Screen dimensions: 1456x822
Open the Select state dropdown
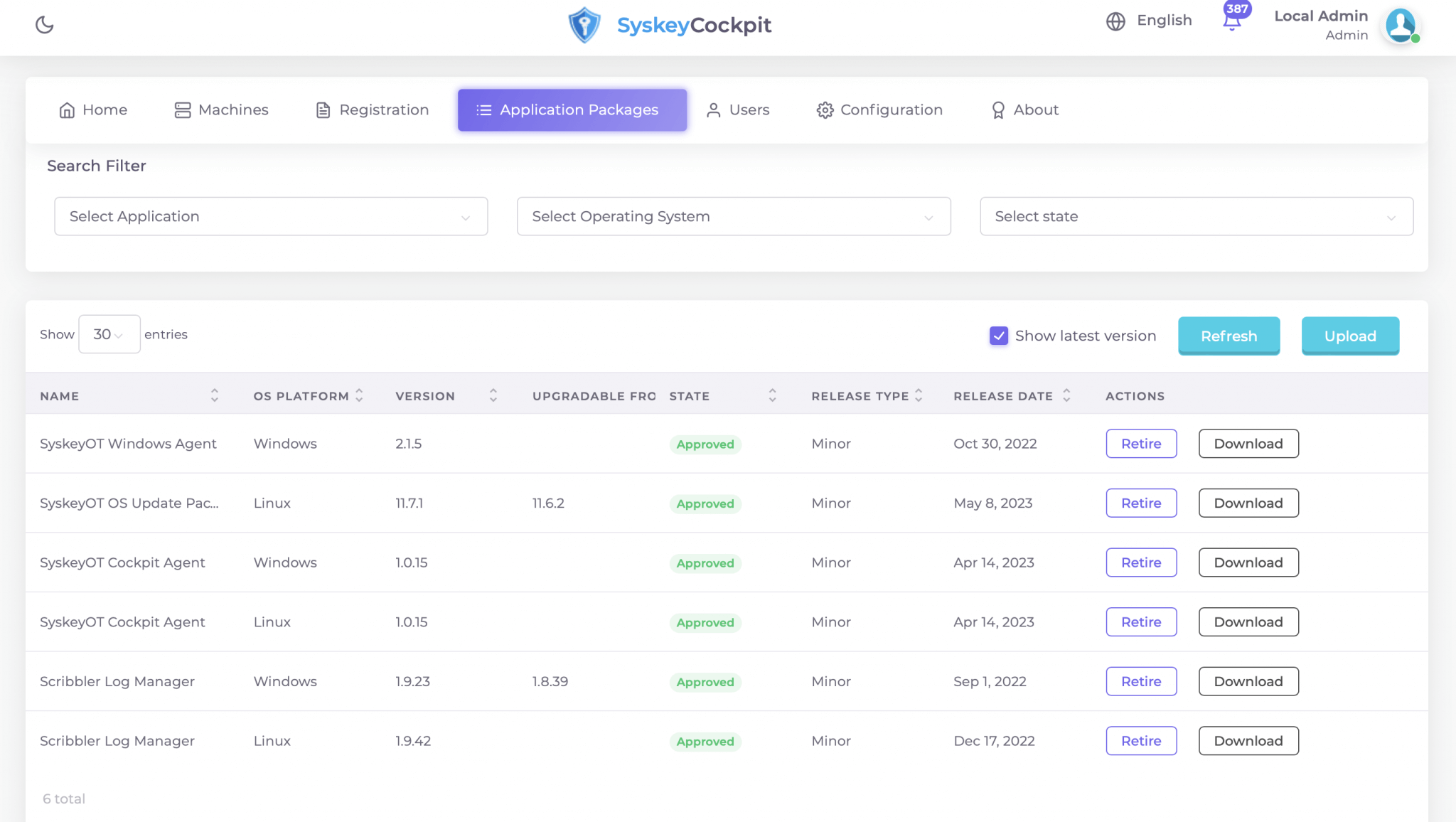point(1196,216)
